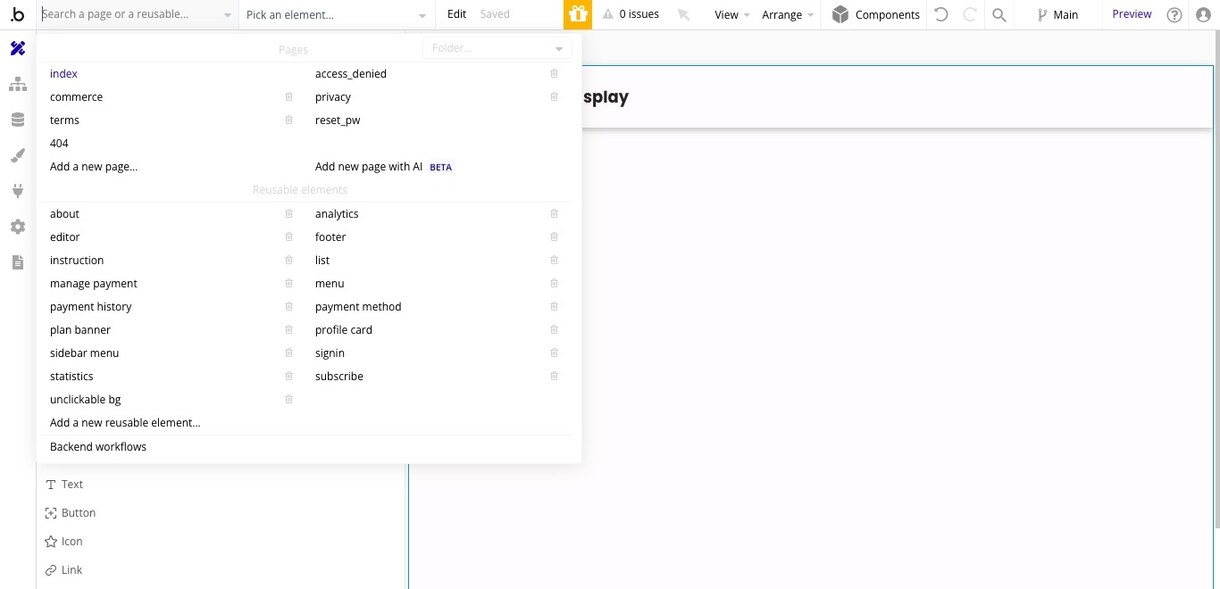Open the Design tab in left sidebar
The height and width of the screenshot is (589, 1220).
pyautogui.click(x=18, y=49)
